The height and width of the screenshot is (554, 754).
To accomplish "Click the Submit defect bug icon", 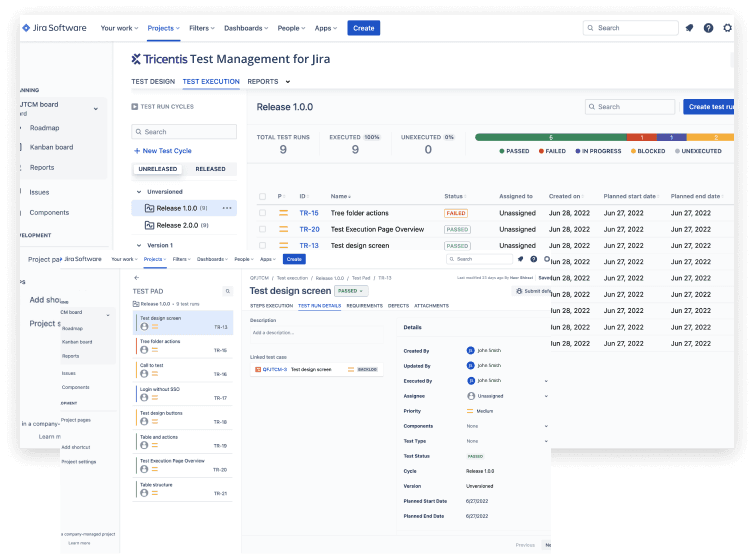I will click(x=519, y=291).
